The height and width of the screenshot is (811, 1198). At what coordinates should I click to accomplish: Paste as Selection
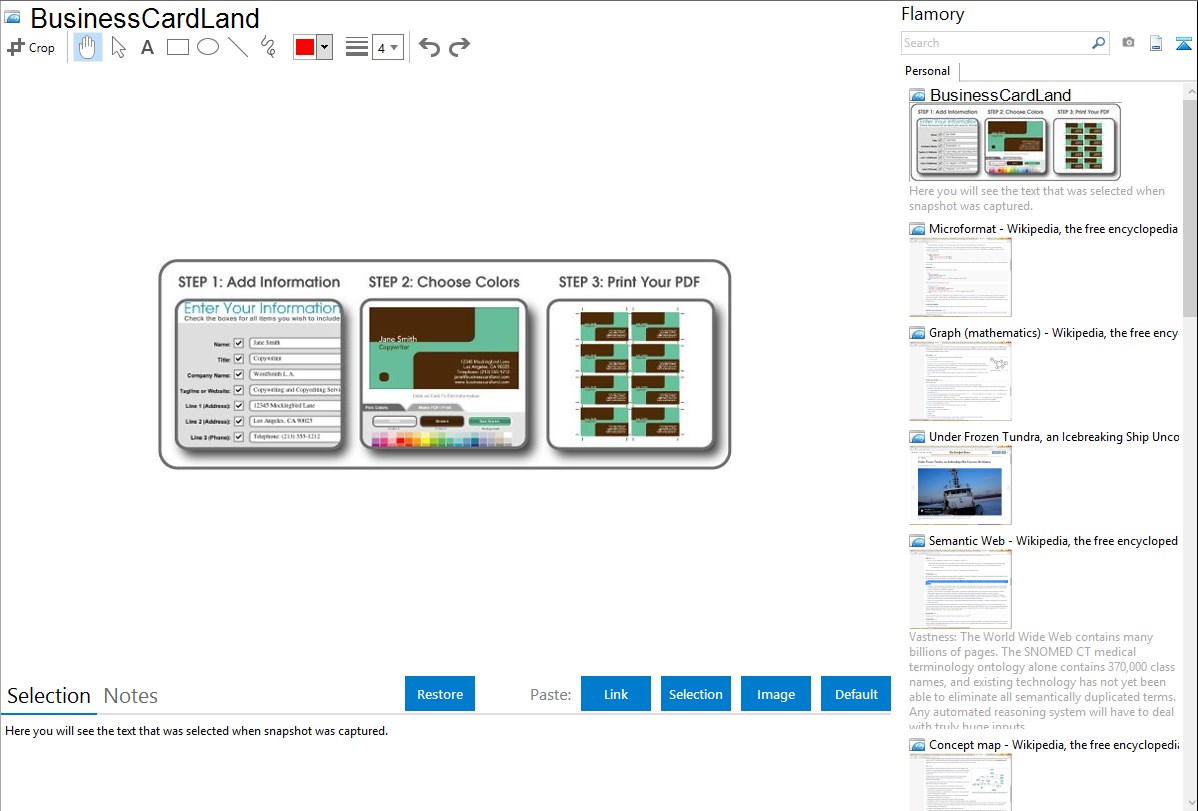click(x=696, y=694)
